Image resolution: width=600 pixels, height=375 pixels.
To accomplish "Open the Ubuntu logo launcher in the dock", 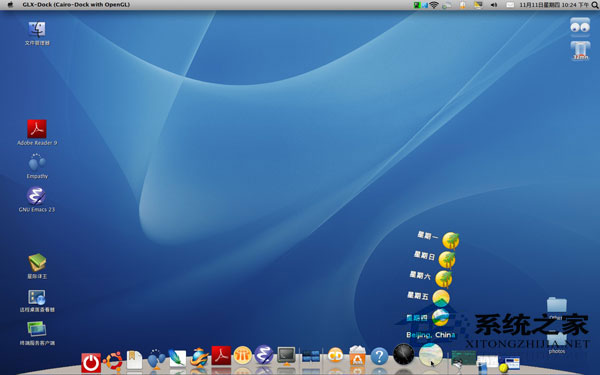I will [x=113, y=361].
